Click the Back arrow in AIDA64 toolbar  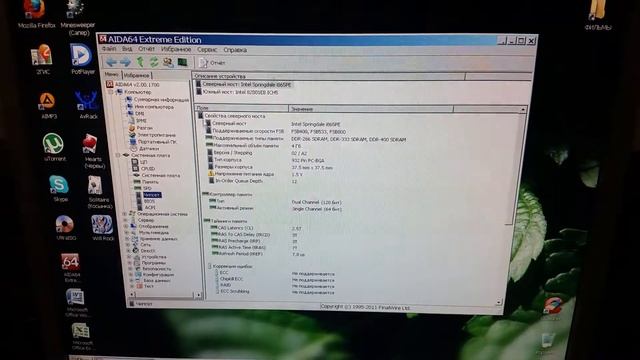click(x=111, y=62)
